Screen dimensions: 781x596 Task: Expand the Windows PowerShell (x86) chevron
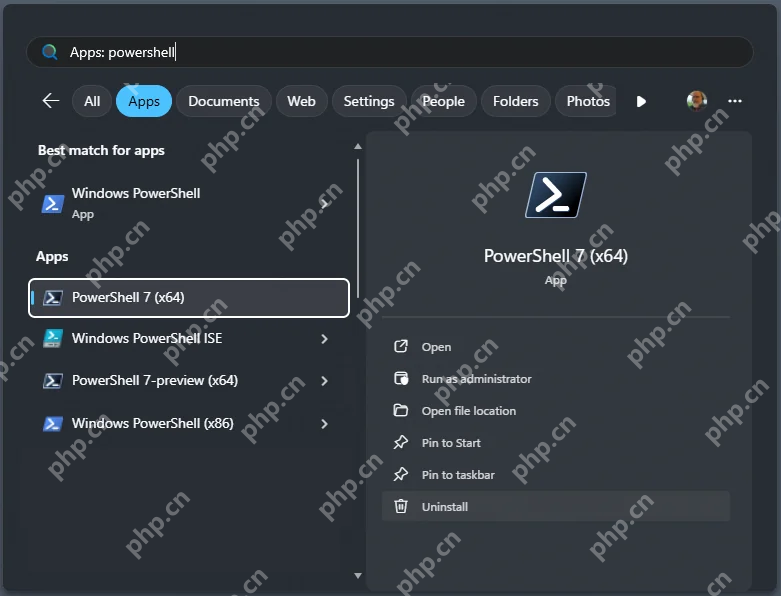[324, 424]
